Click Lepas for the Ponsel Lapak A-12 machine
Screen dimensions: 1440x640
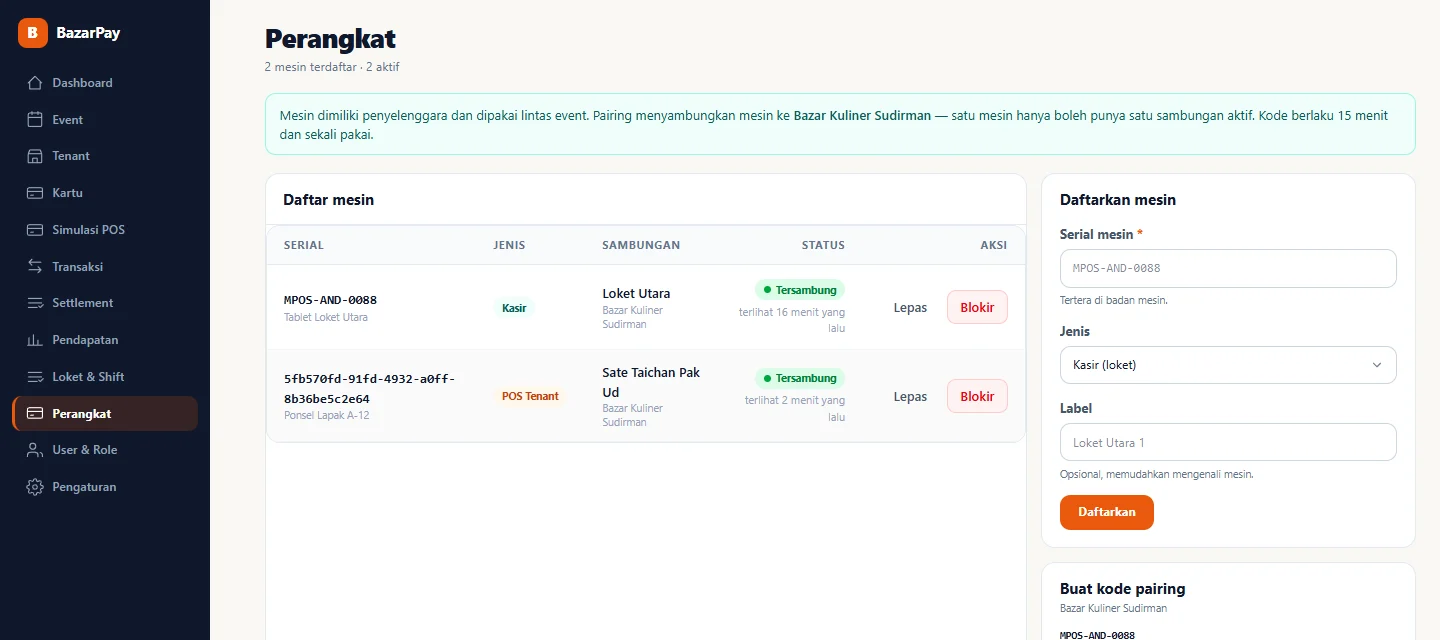click(x=910, y=397)
